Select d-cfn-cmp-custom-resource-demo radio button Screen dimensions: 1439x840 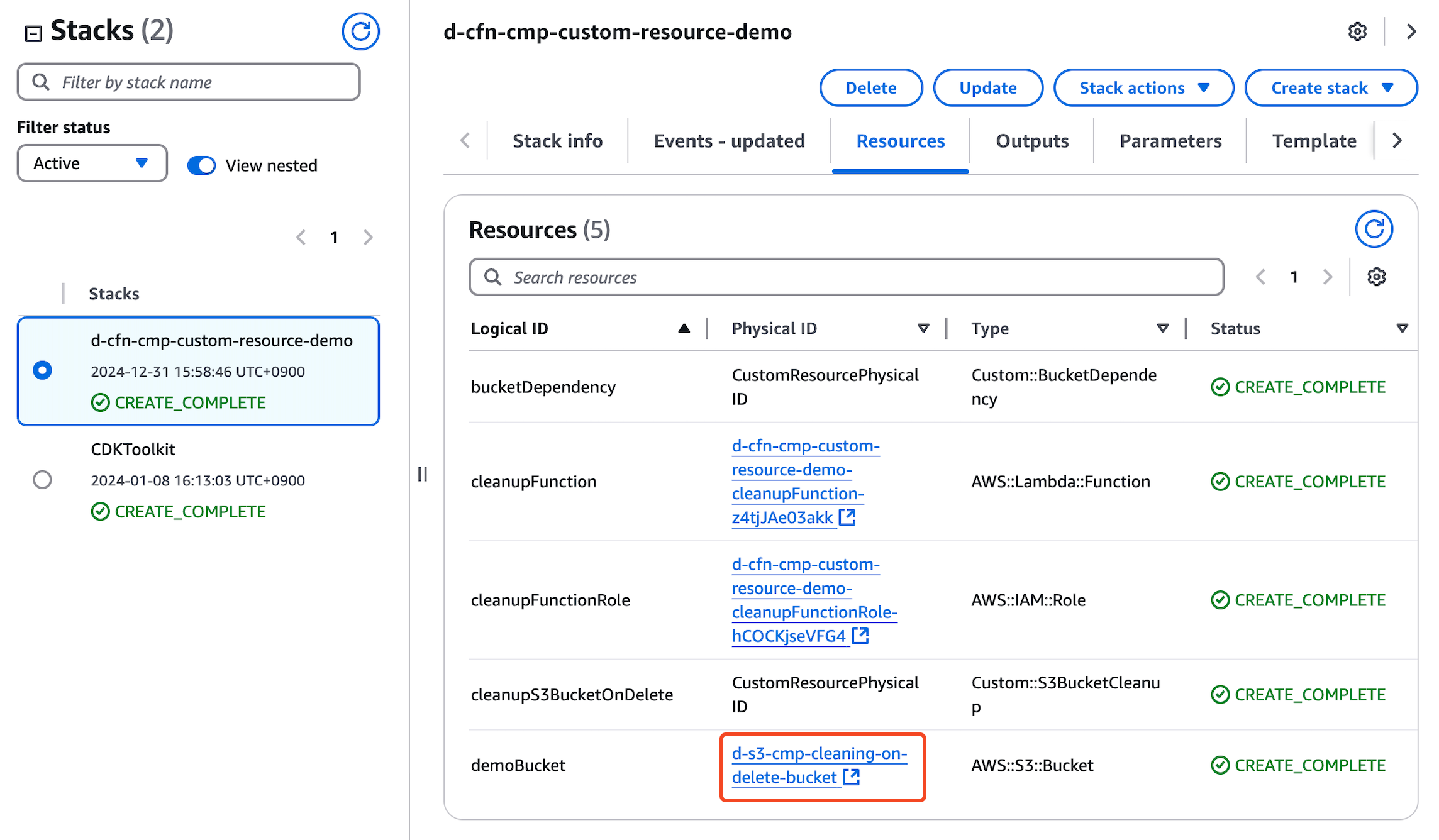tap(42, 370)
